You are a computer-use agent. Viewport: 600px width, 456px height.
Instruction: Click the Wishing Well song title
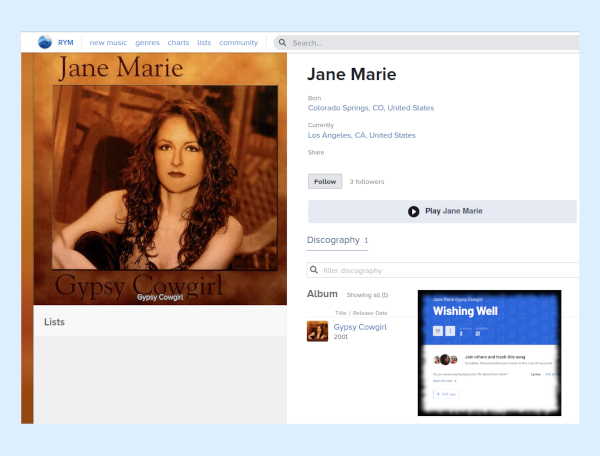click(x=465, y=311)
